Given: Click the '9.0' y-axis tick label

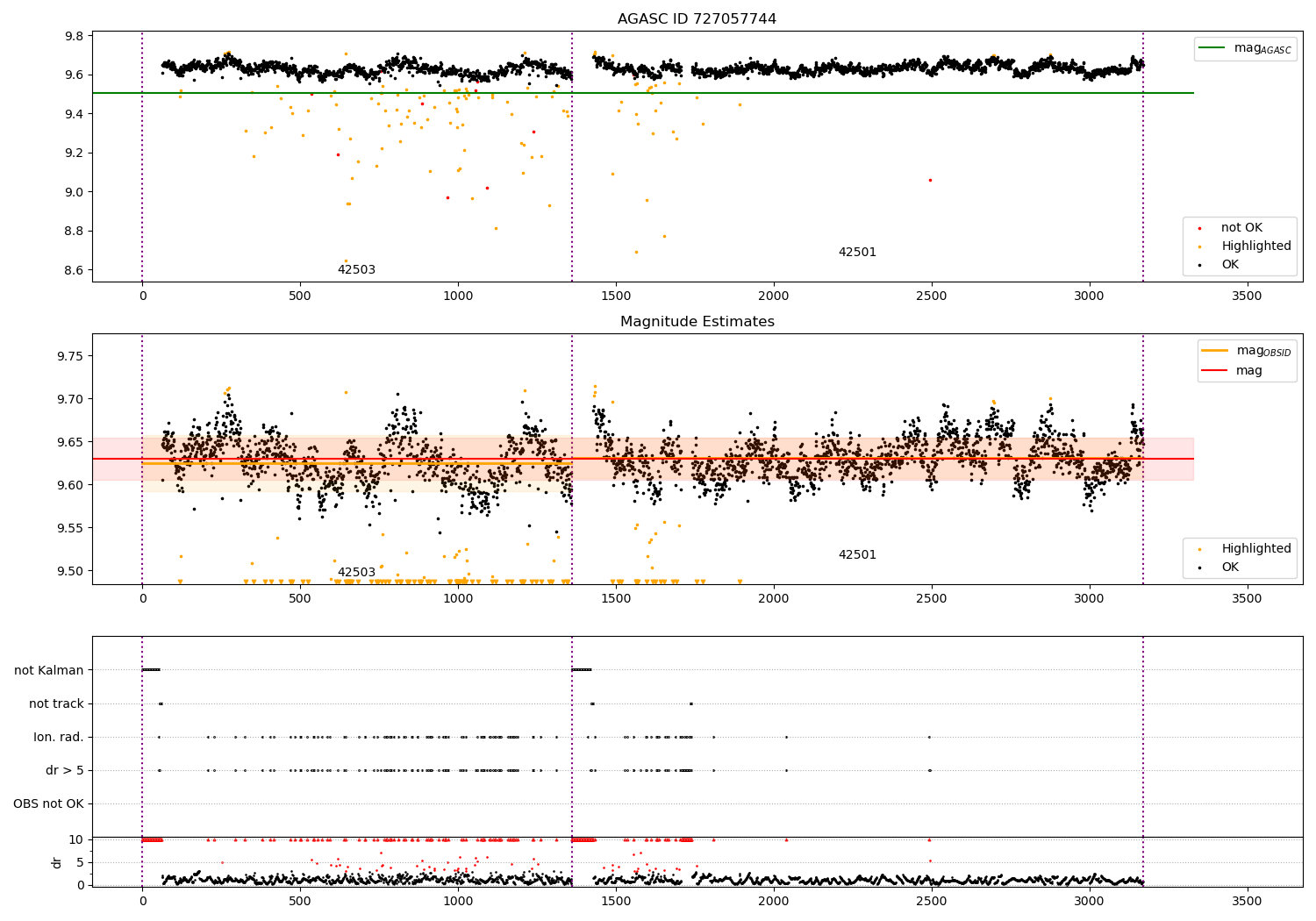Looking at the screenshot, I should (x=75, y=192).
